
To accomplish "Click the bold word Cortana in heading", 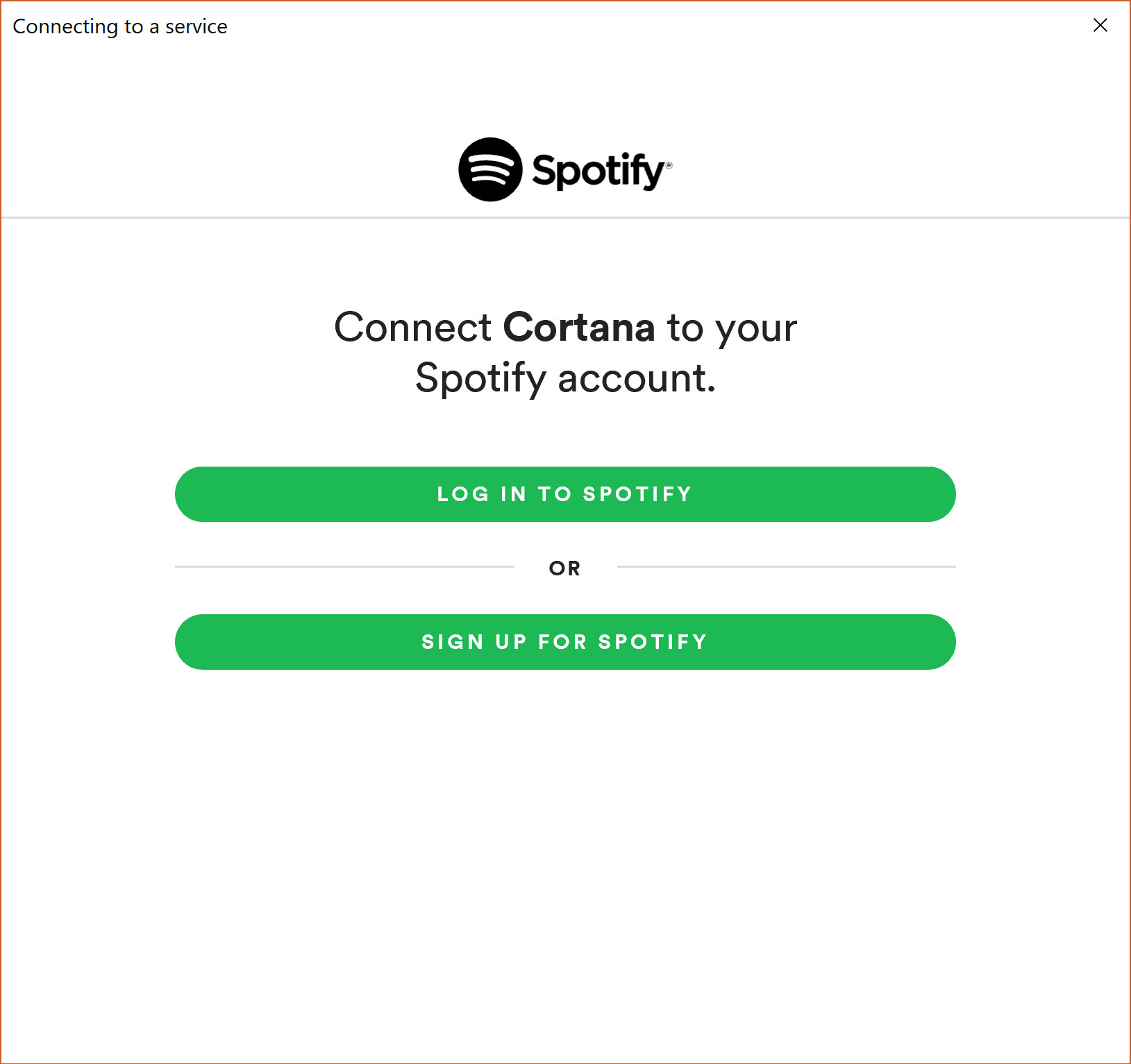I will click(x=579, y=327).
